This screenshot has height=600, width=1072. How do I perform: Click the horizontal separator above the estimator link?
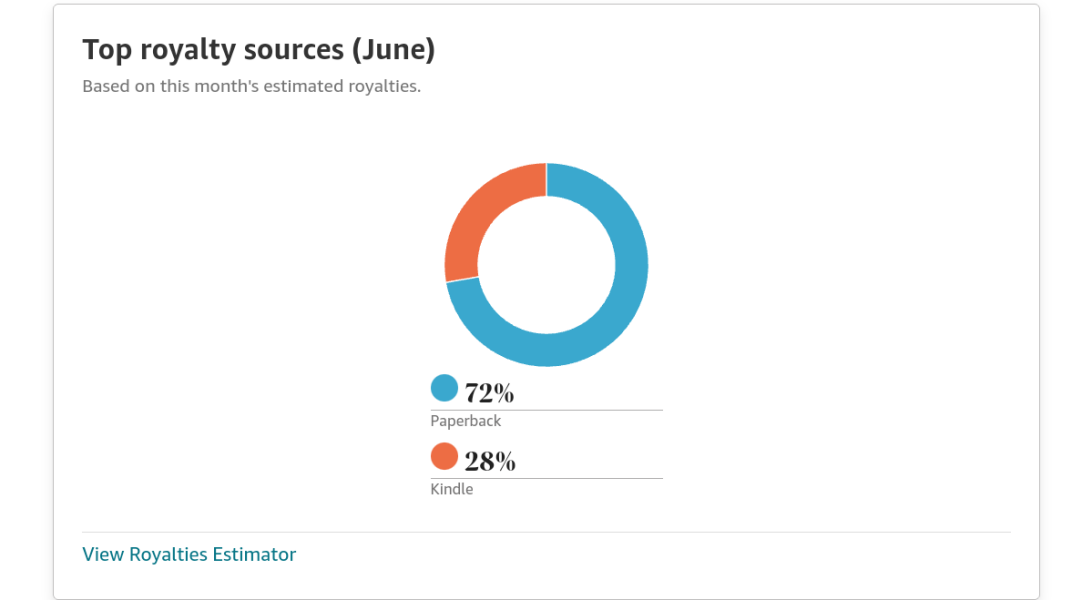[x=546, y=532]
